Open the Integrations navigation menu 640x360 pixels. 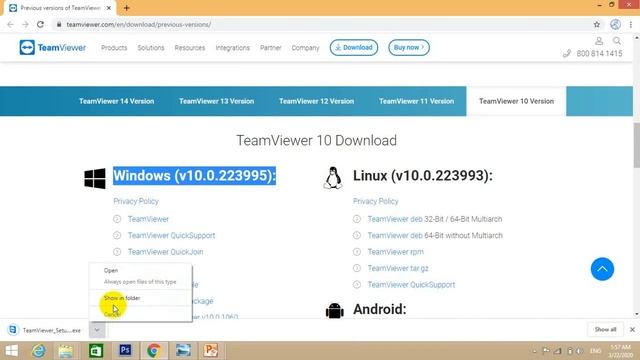click(233, 48)
